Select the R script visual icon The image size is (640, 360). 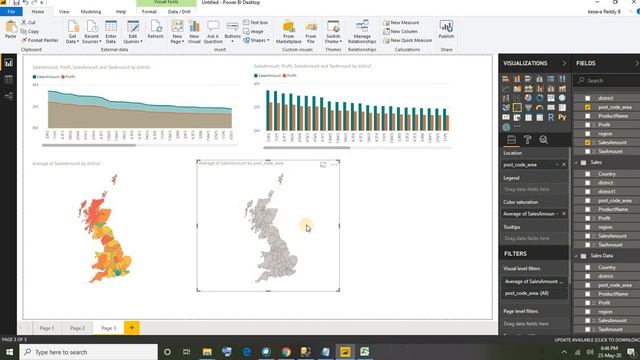551,118
